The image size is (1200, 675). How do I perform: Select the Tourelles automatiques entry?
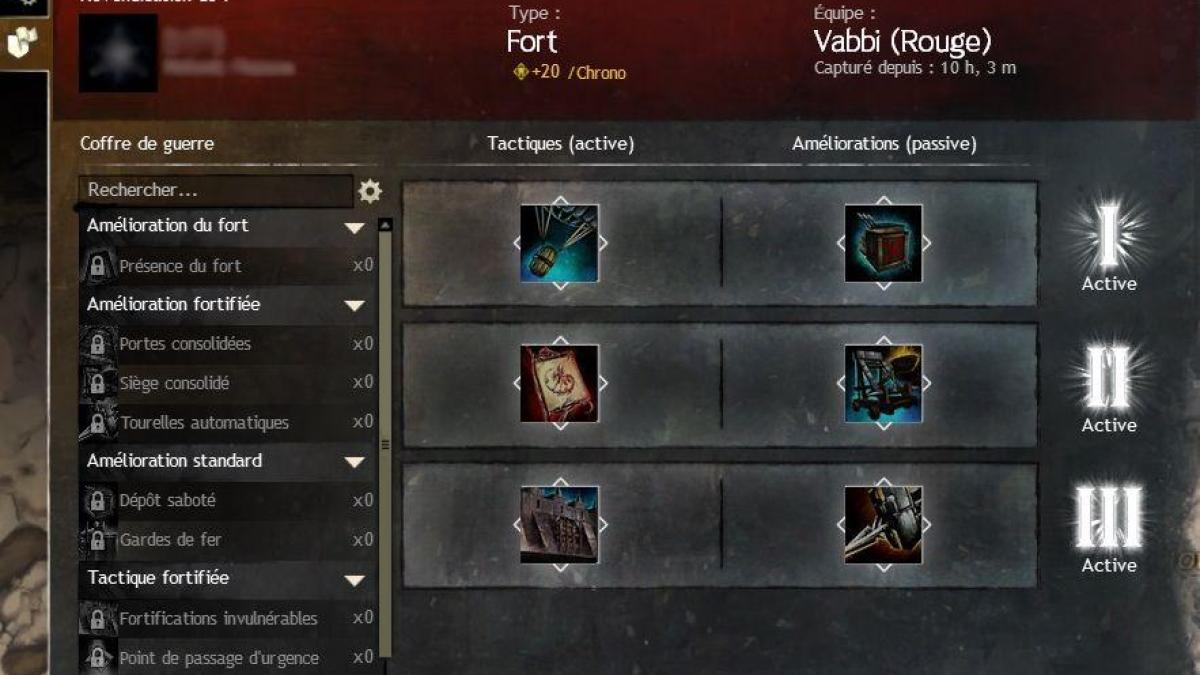227,422
